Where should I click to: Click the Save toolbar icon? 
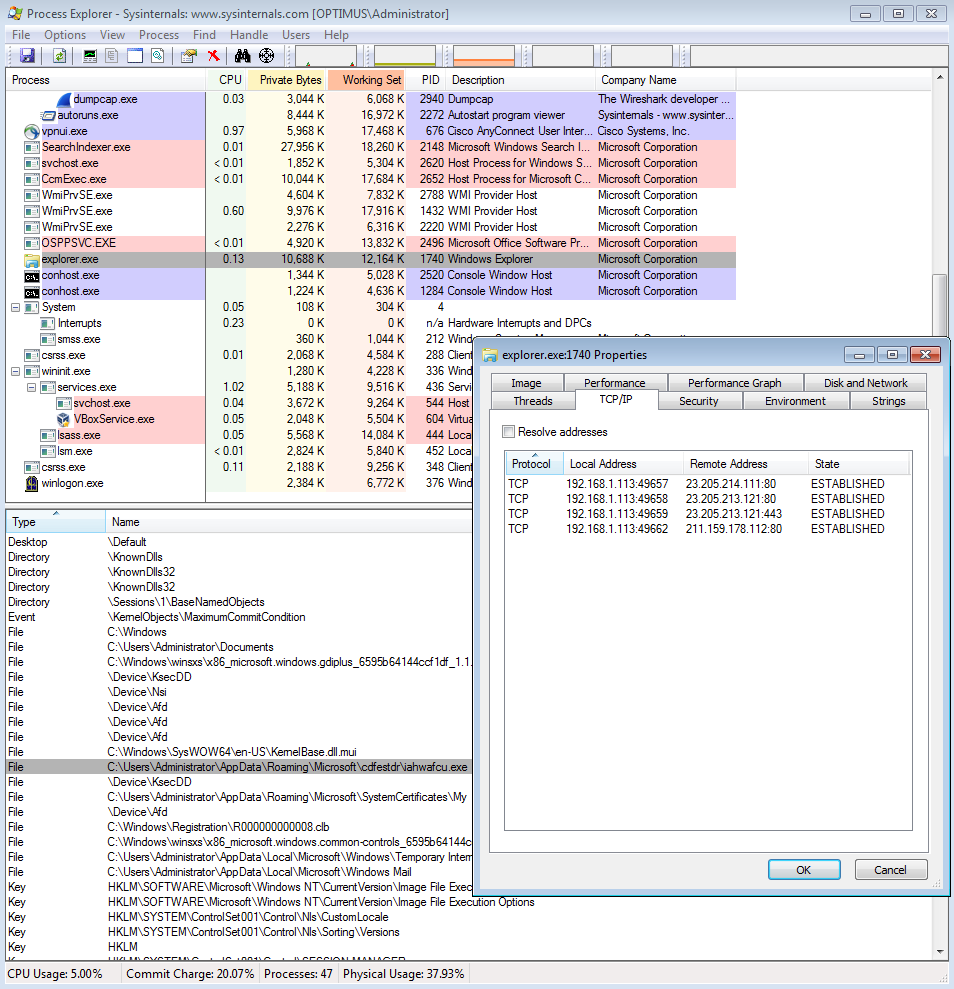(27, 56)
